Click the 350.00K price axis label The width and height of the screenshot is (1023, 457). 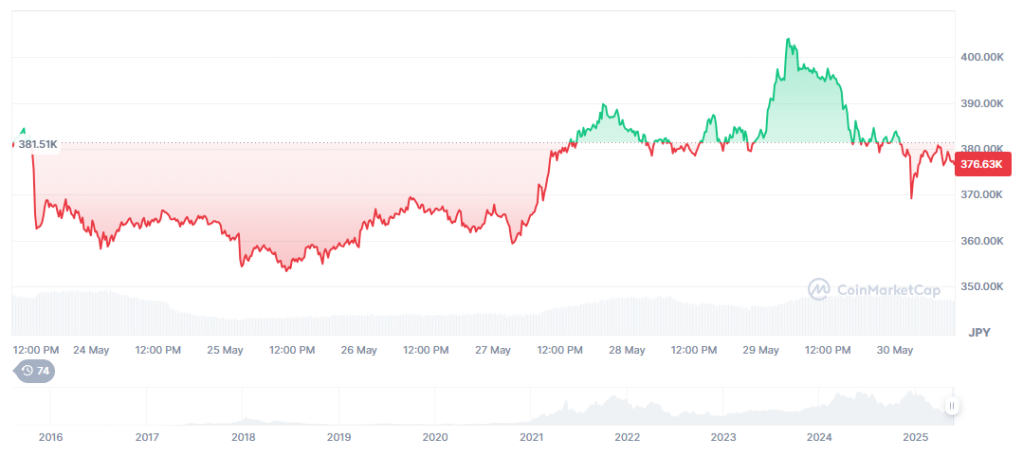coord(984,287)
